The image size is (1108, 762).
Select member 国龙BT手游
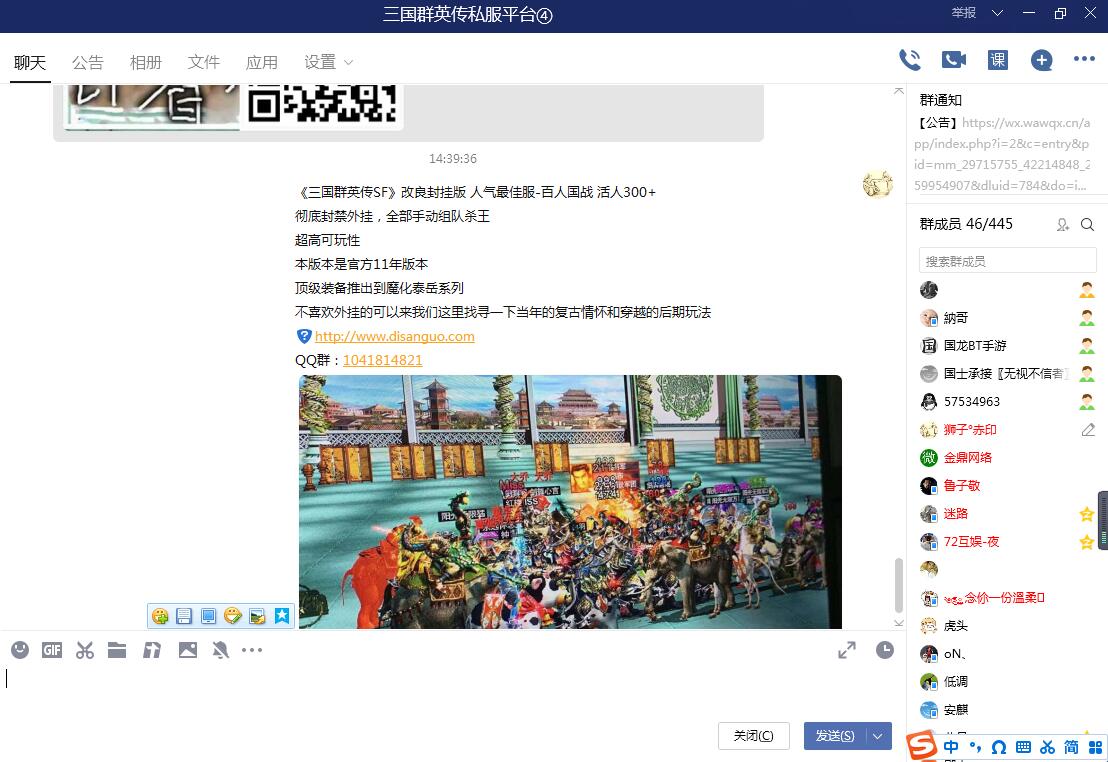[x=1006, y=345]
